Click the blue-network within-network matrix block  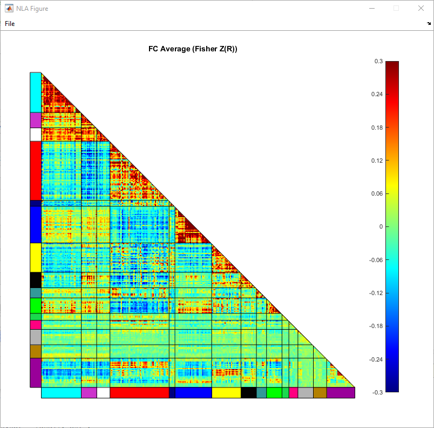coord(188,230)
